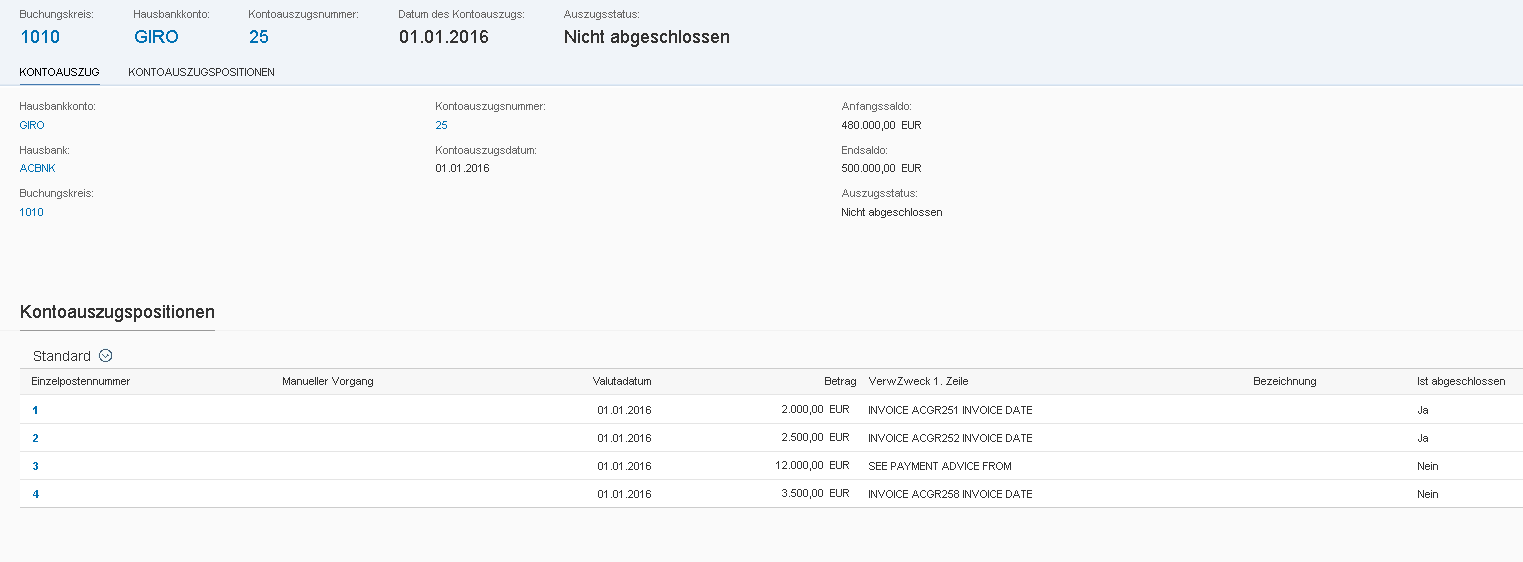Switch to the KONTOAUSZUGSPOSITIONEN tab
1523x562 pixels.
point(201,72)
